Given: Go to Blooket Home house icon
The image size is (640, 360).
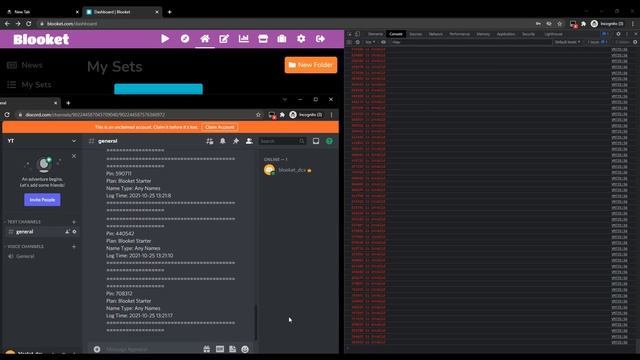Looking at the screenshot, I should 204,39.
